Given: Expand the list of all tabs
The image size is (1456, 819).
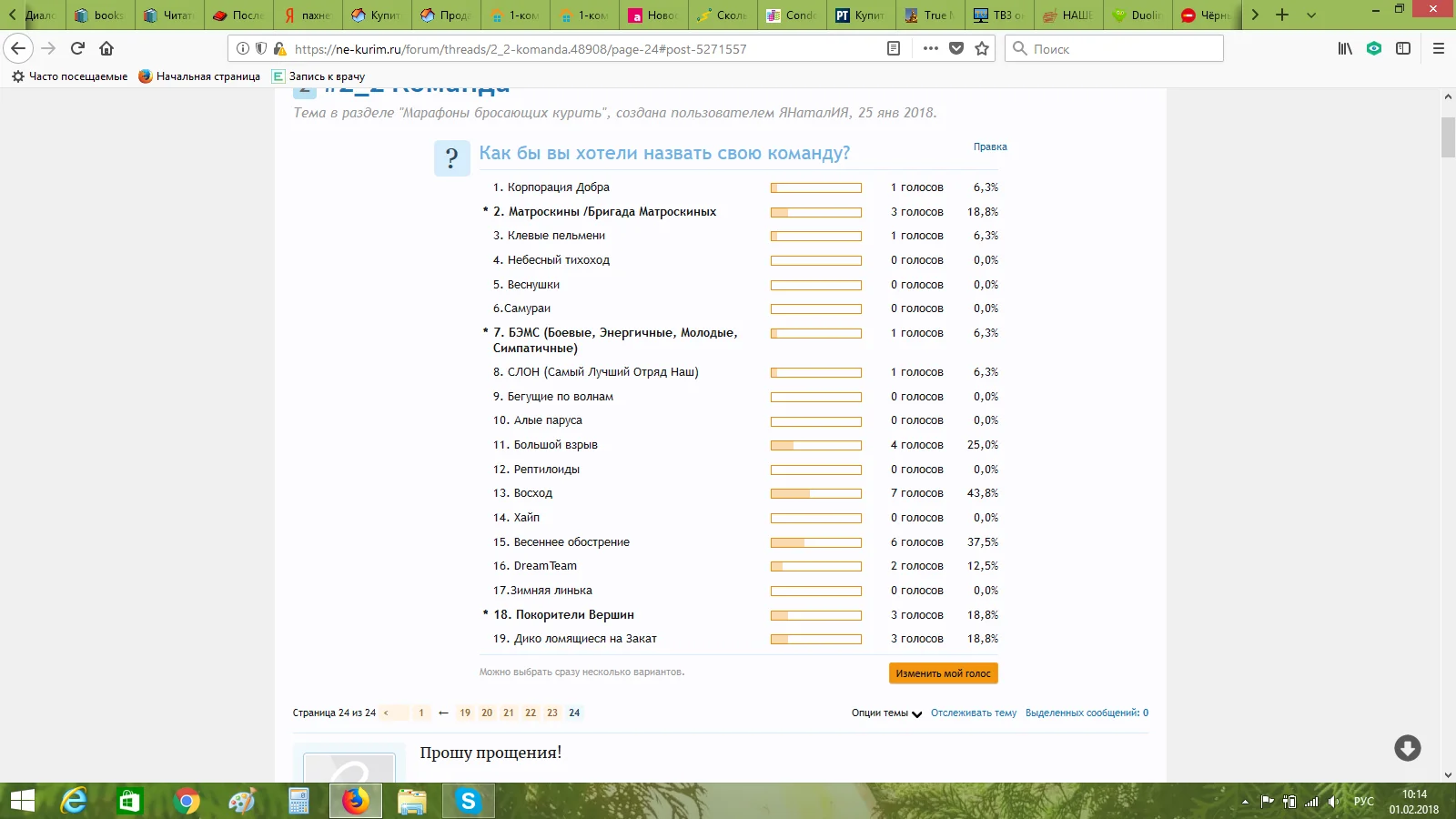Looking at the screenshot, I should [x=1311, y=15].
